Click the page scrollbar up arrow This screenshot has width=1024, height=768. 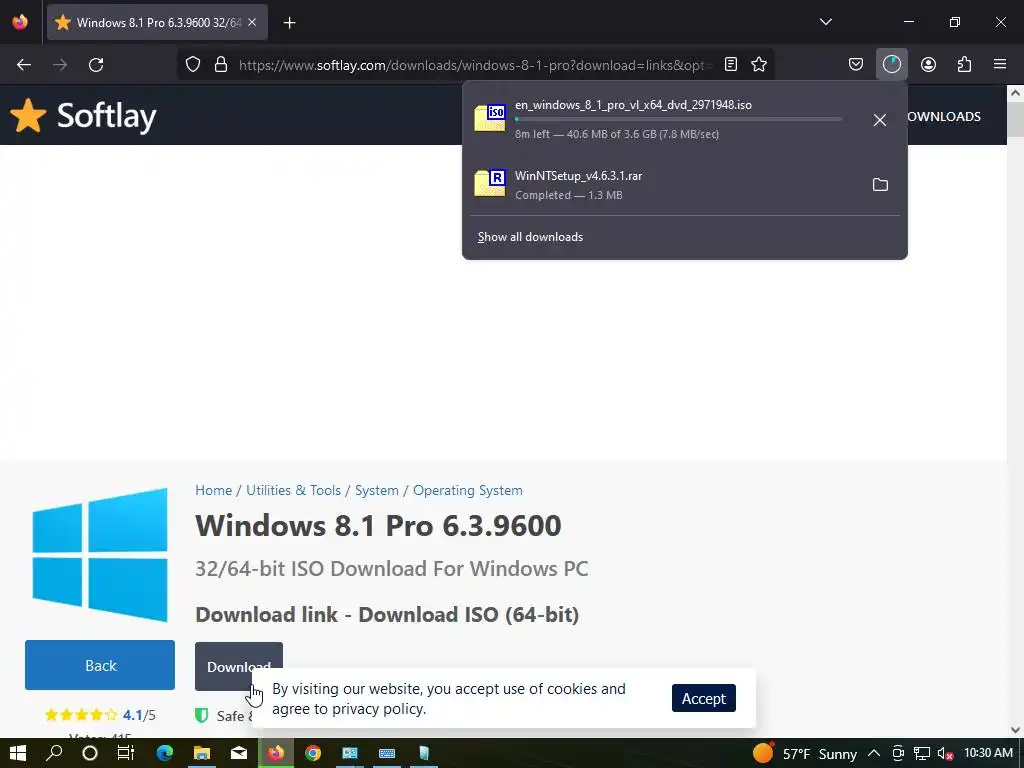point(1015,93)
